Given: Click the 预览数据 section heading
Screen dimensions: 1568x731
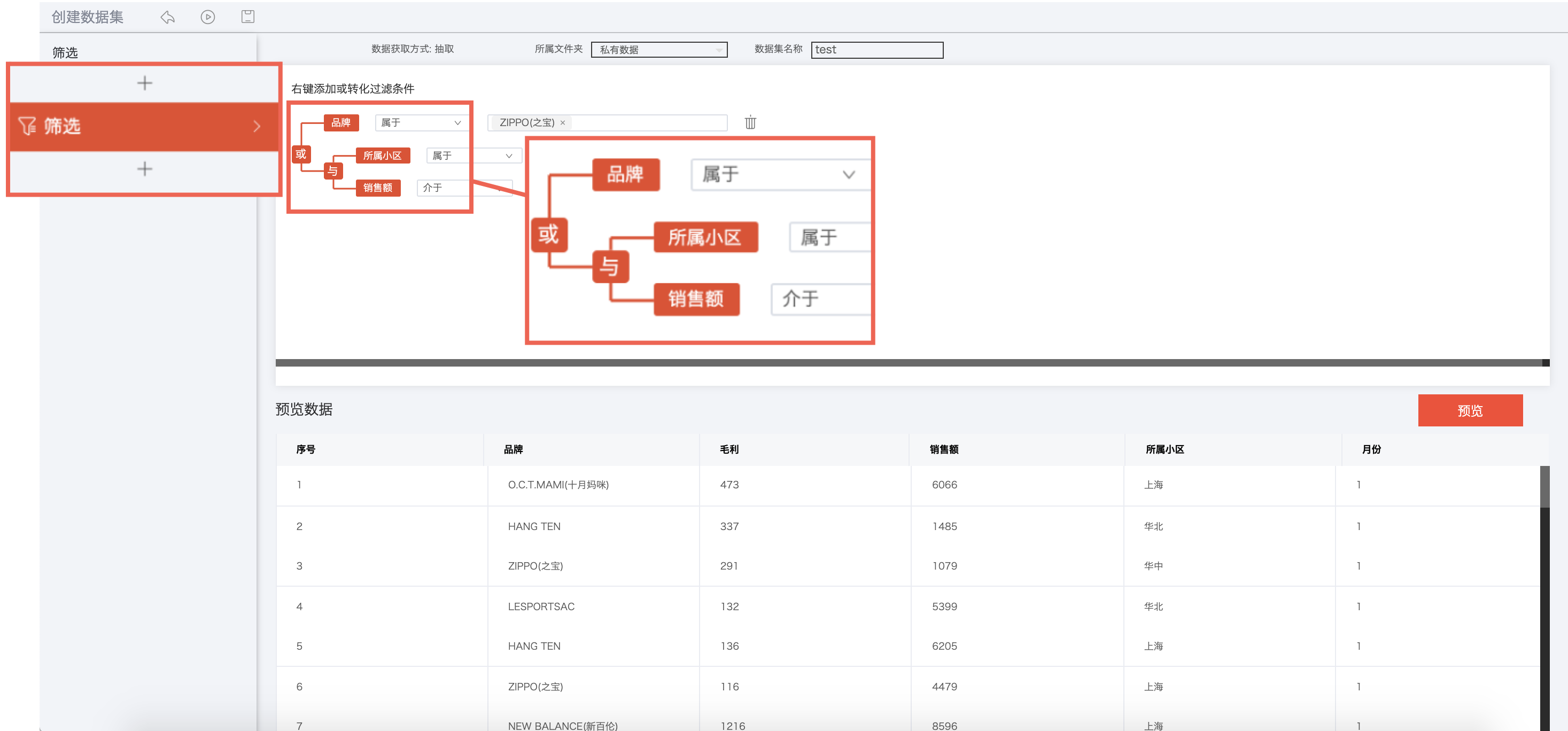Looking at the screenshot, I should (x=304, y=410).
